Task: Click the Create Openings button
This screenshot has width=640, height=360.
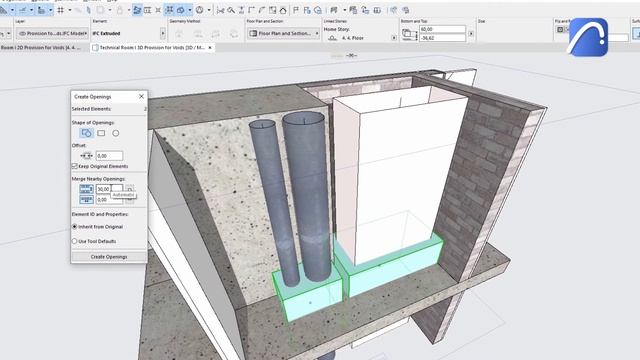Action: click(x=109, y=257)
